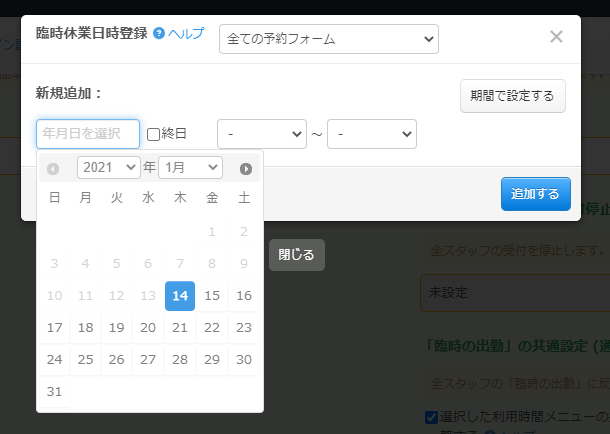This screenshot has width=610, height=434.
Task: Toggle the 終日 all-day checkbox
Action: [x=153, y=134]
